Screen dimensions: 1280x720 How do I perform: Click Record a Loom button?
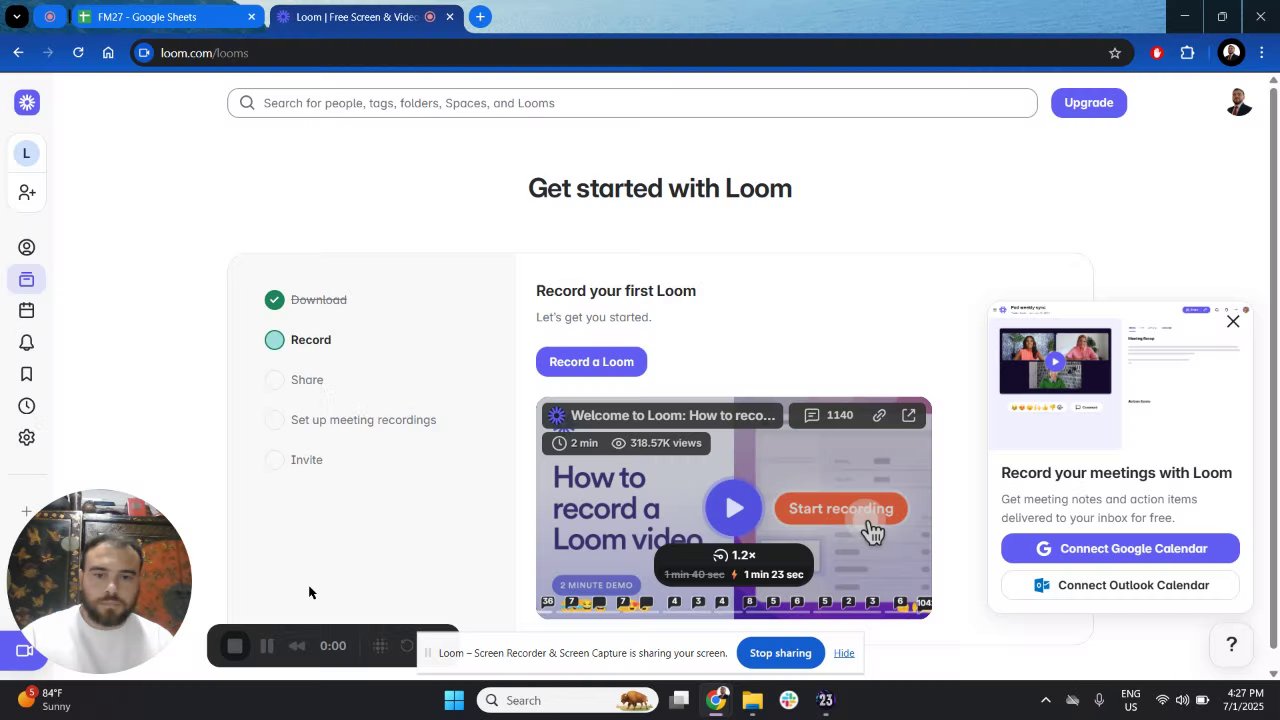coord(591,362)
